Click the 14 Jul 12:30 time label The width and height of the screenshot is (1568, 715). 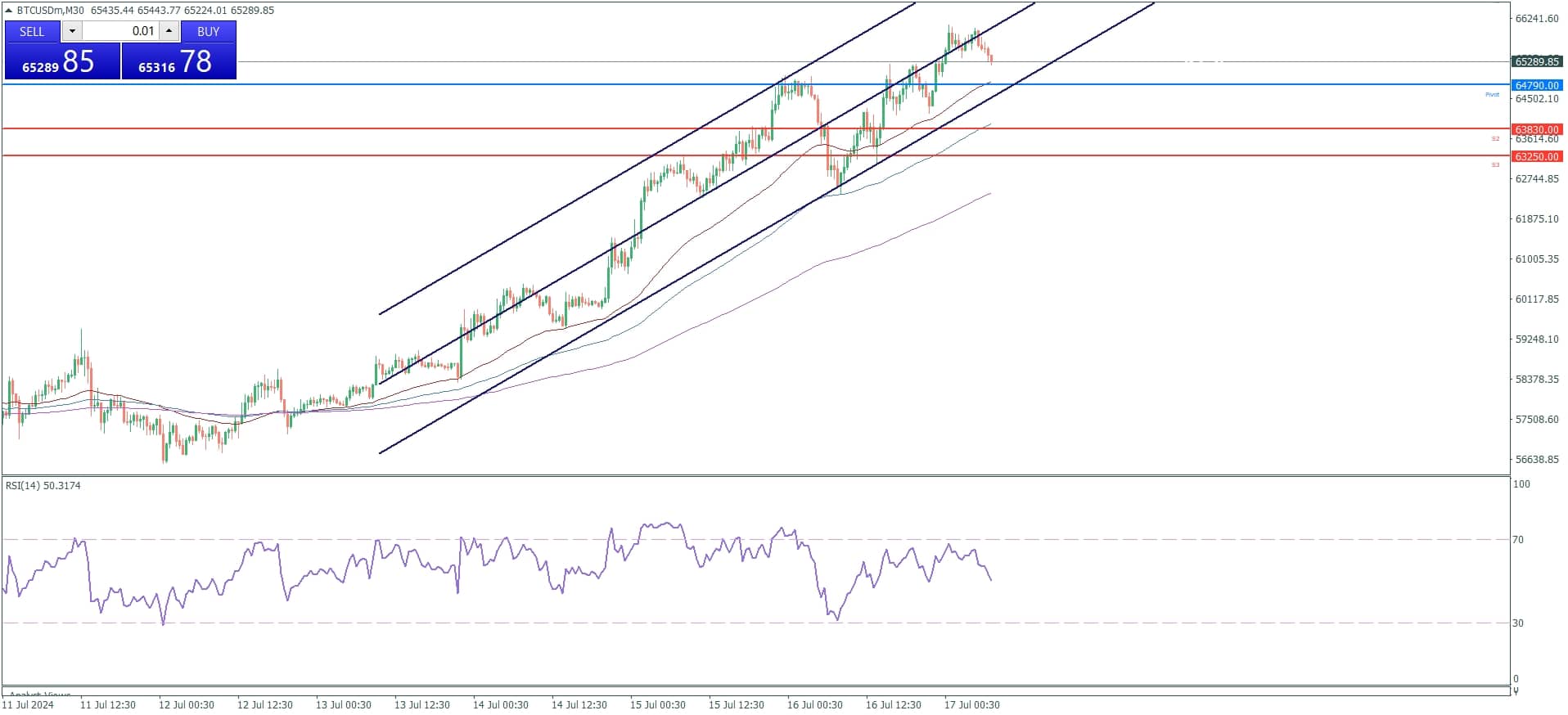pos(579,705)
